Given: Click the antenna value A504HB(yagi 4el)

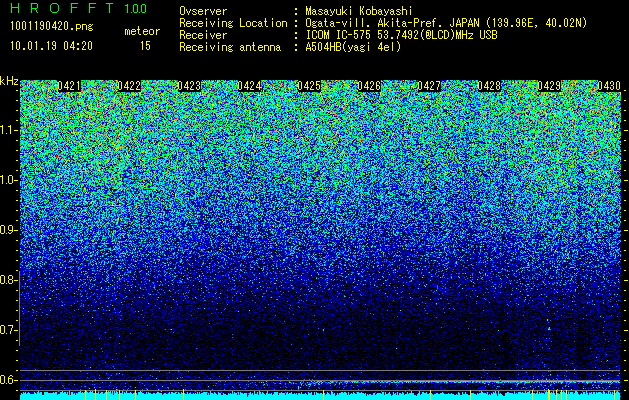Looking at the screenshot, I should (353, 47).
